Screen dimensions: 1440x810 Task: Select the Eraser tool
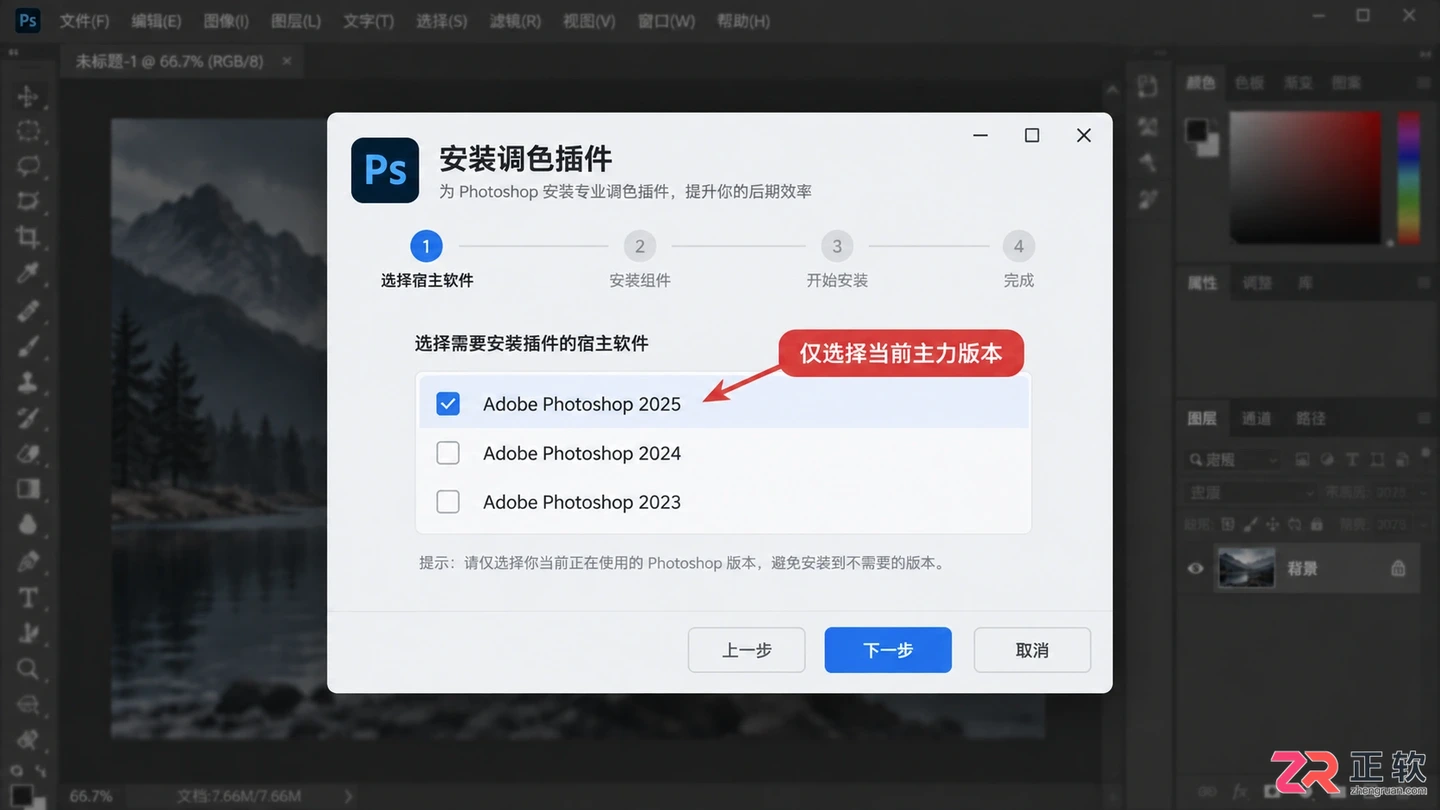(28, 453)
